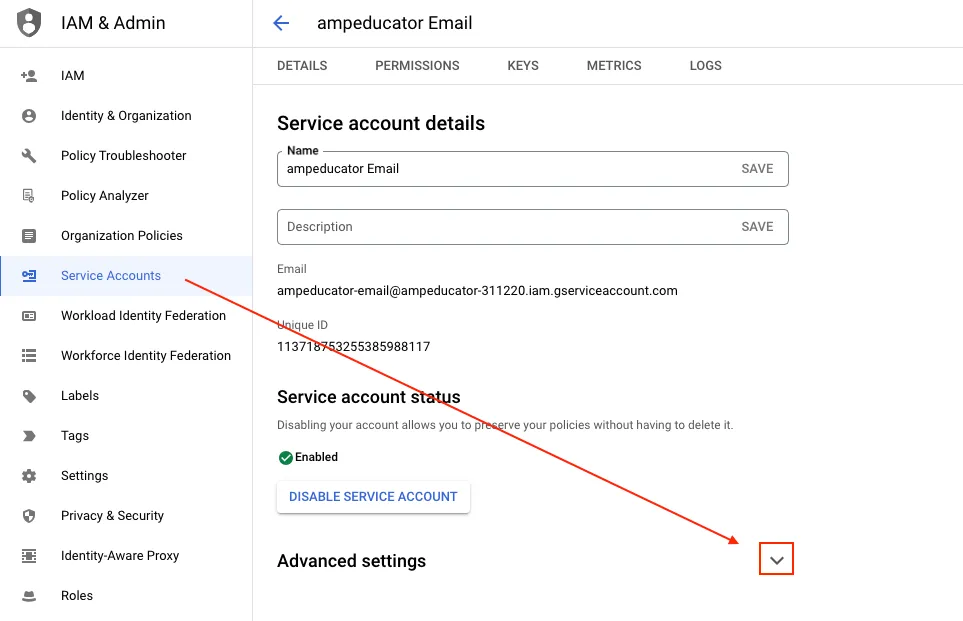Image resolution: width=963 pixels, height=621 pixels.
Task: Click Disable Service Account button
Action: (373, 497)
